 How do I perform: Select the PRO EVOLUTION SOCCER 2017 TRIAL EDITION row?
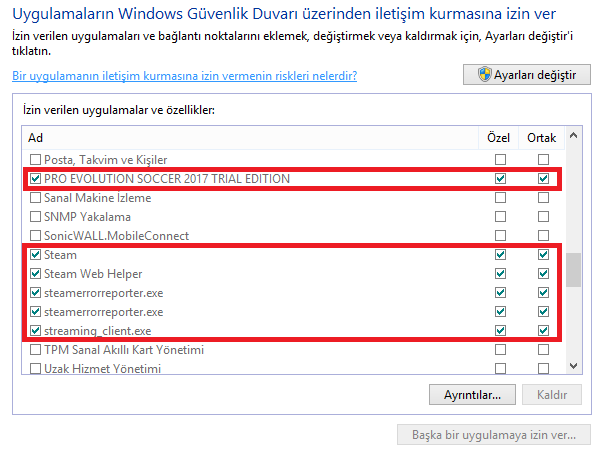click(293, 178)
